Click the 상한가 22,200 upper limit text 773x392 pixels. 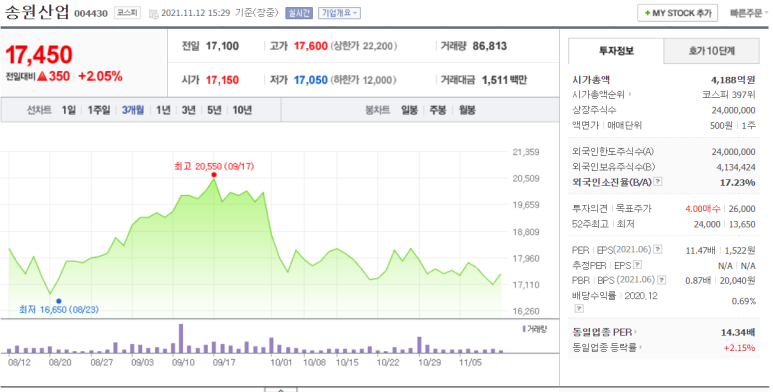[x=363, y=46]
